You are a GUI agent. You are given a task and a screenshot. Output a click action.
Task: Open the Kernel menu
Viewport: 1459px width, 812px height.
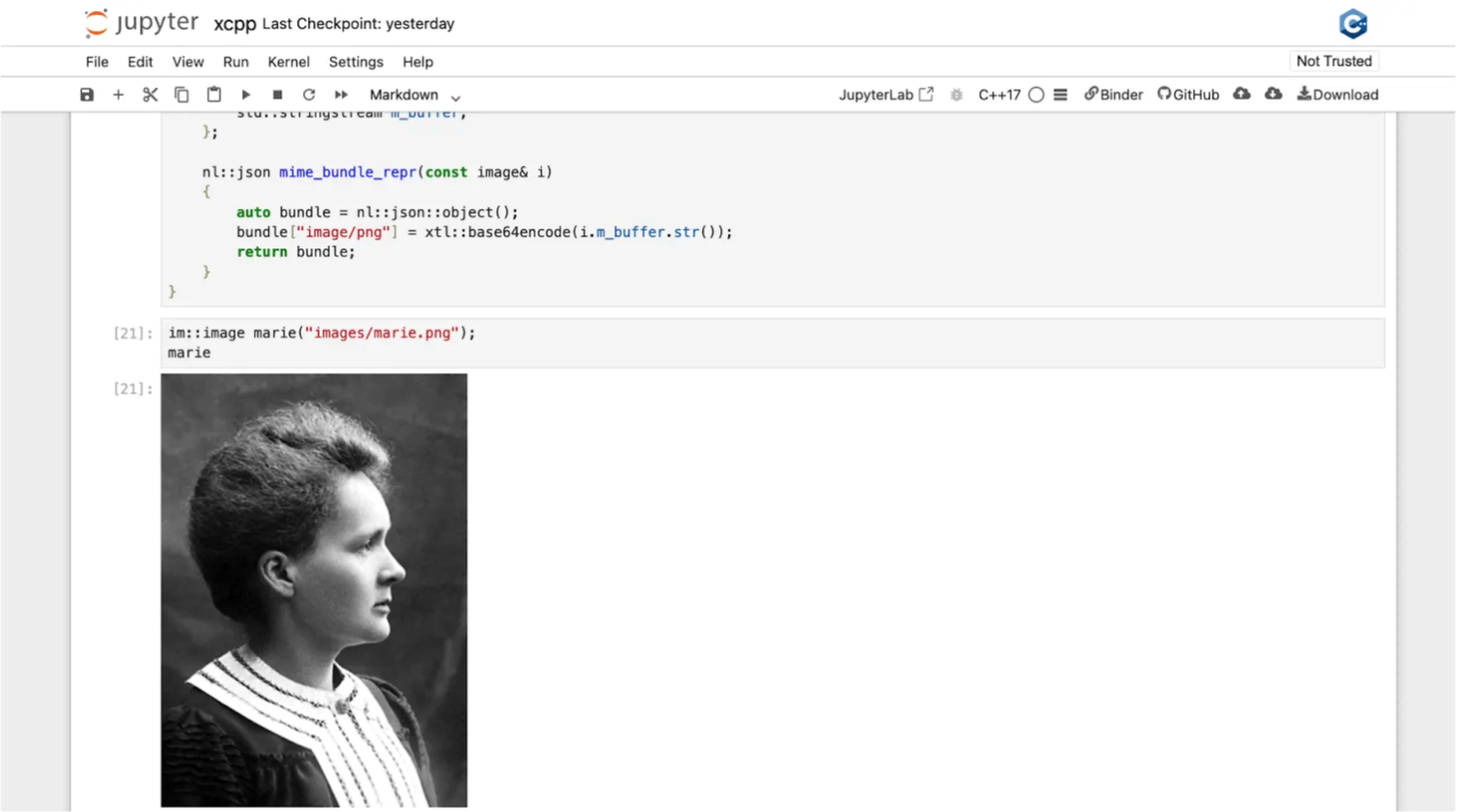click(x=288, y=61)
